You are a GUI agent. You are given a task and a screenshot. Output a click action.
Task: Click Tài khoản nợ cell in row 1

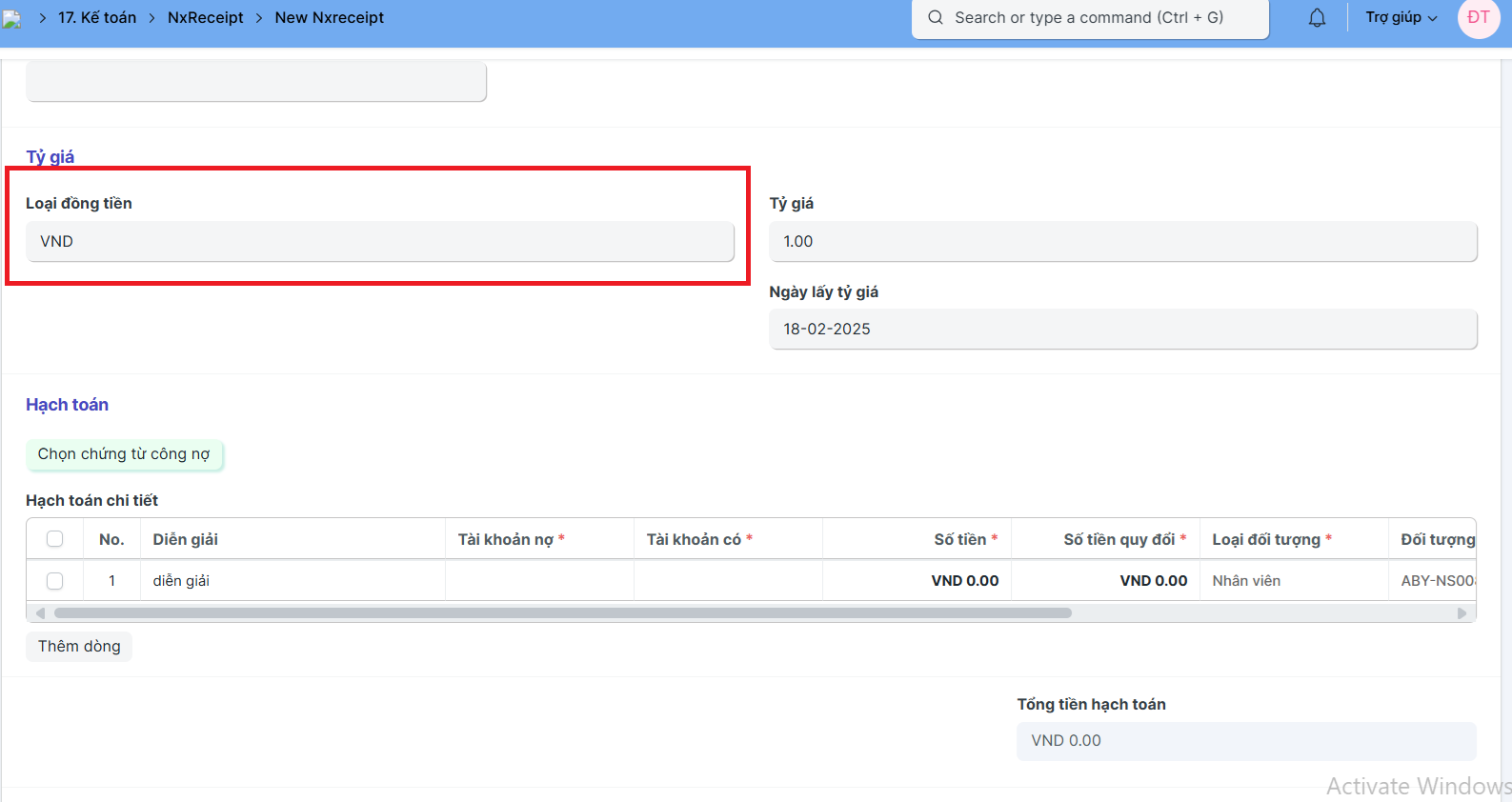coord(539,581)
